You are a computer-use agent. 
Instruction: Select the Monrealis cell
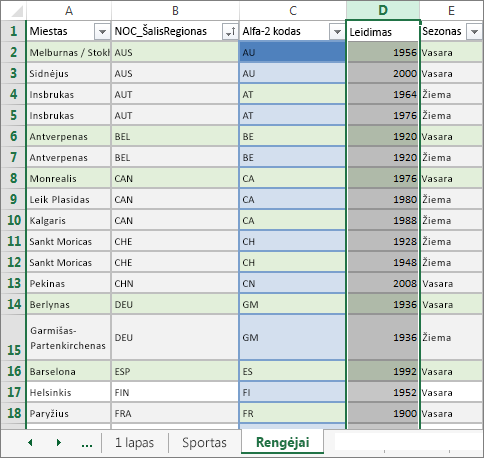click(x=69, y=178)
